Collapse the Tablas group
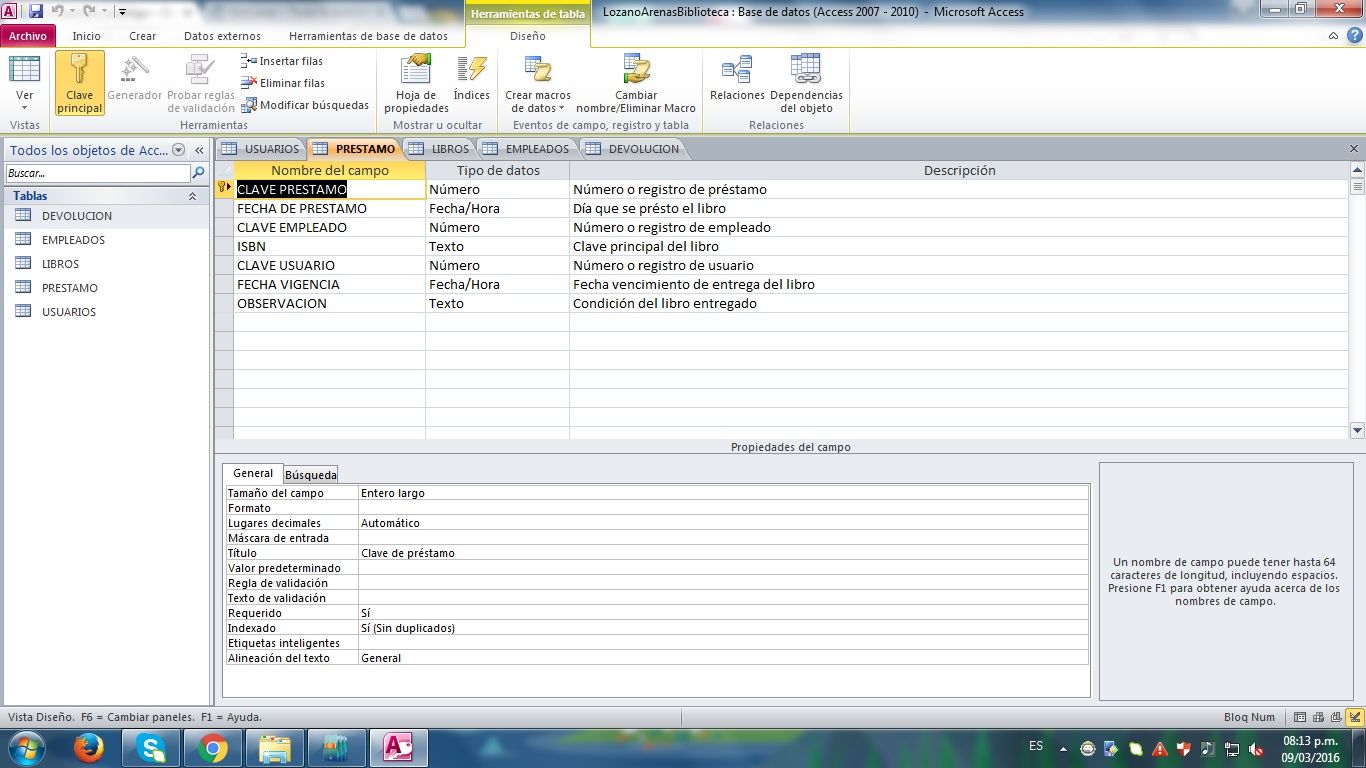The height and width of the screenshot is (768, 1366). 192,196
